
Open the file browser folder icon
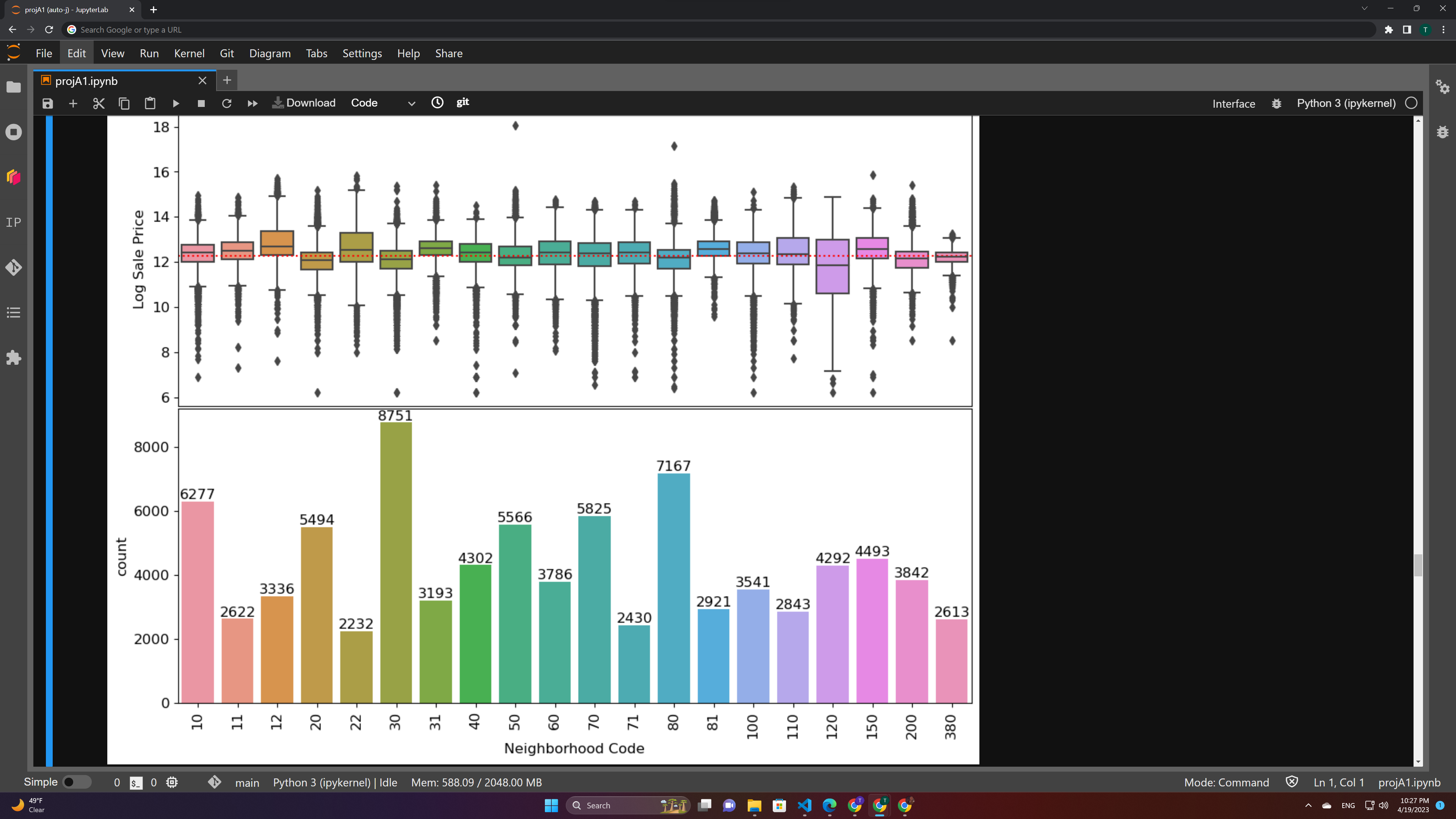[x=14, y=87]
